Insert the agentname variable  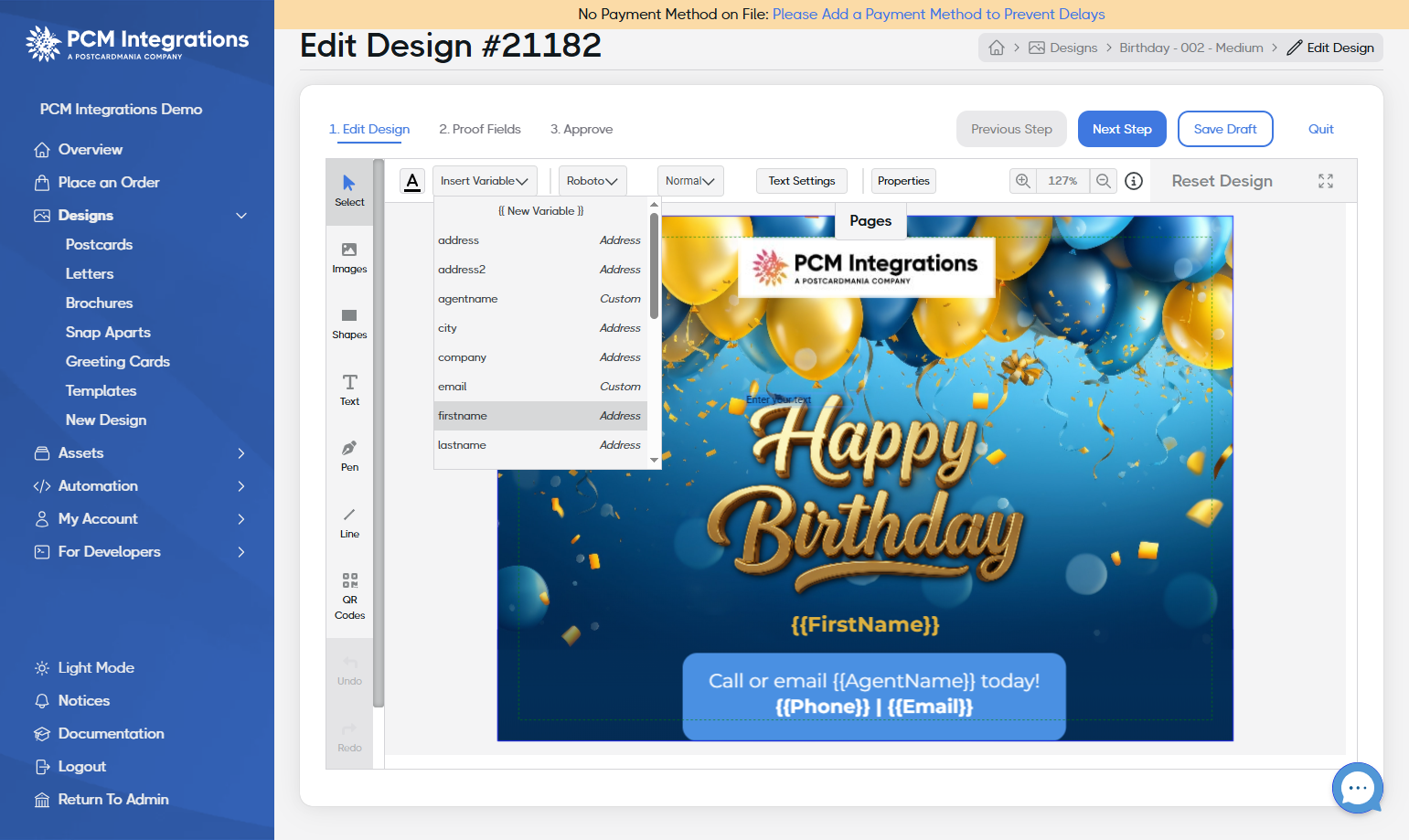[539, 299]
